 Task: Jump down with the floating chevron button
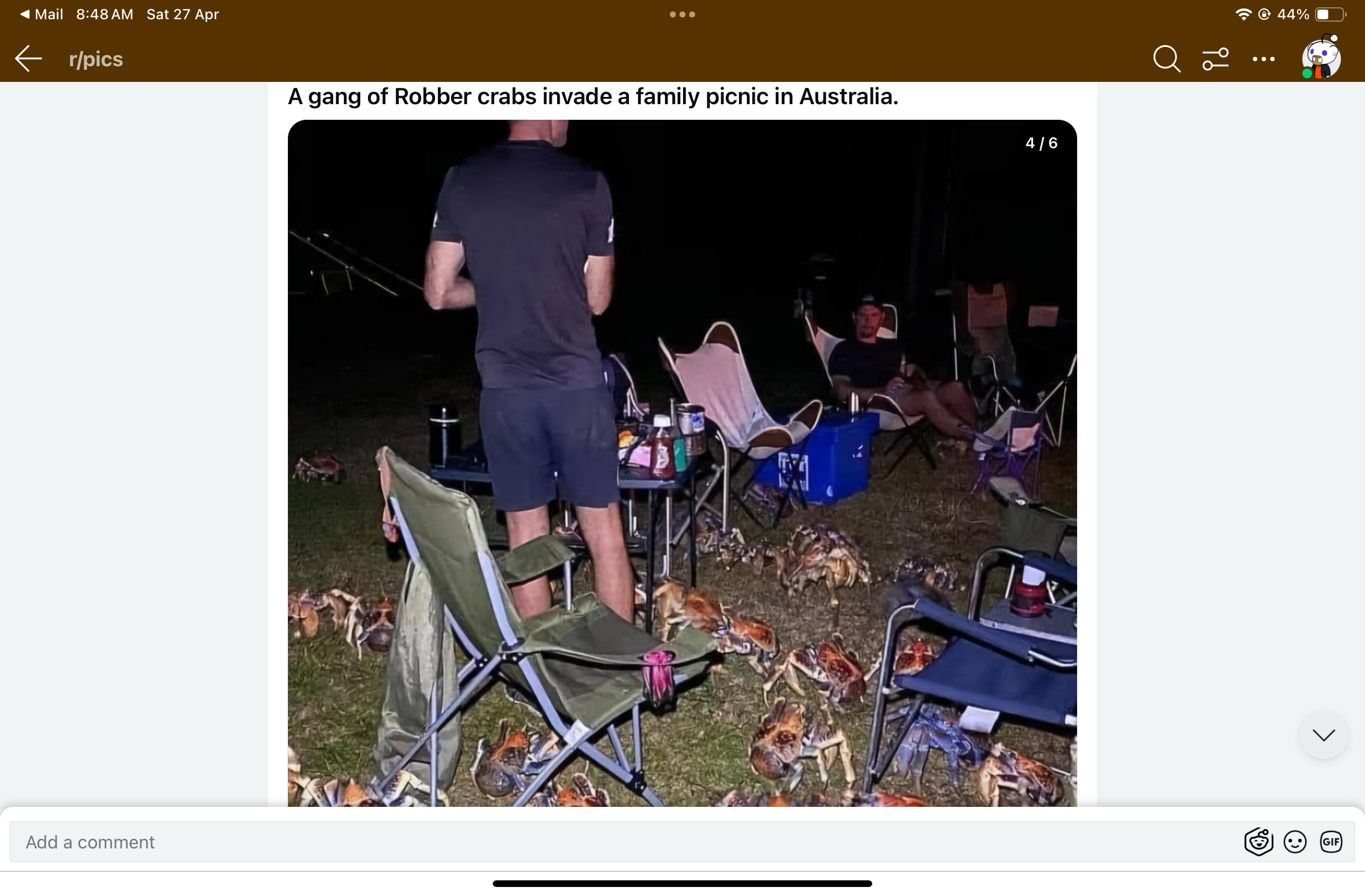(1324, 735)
